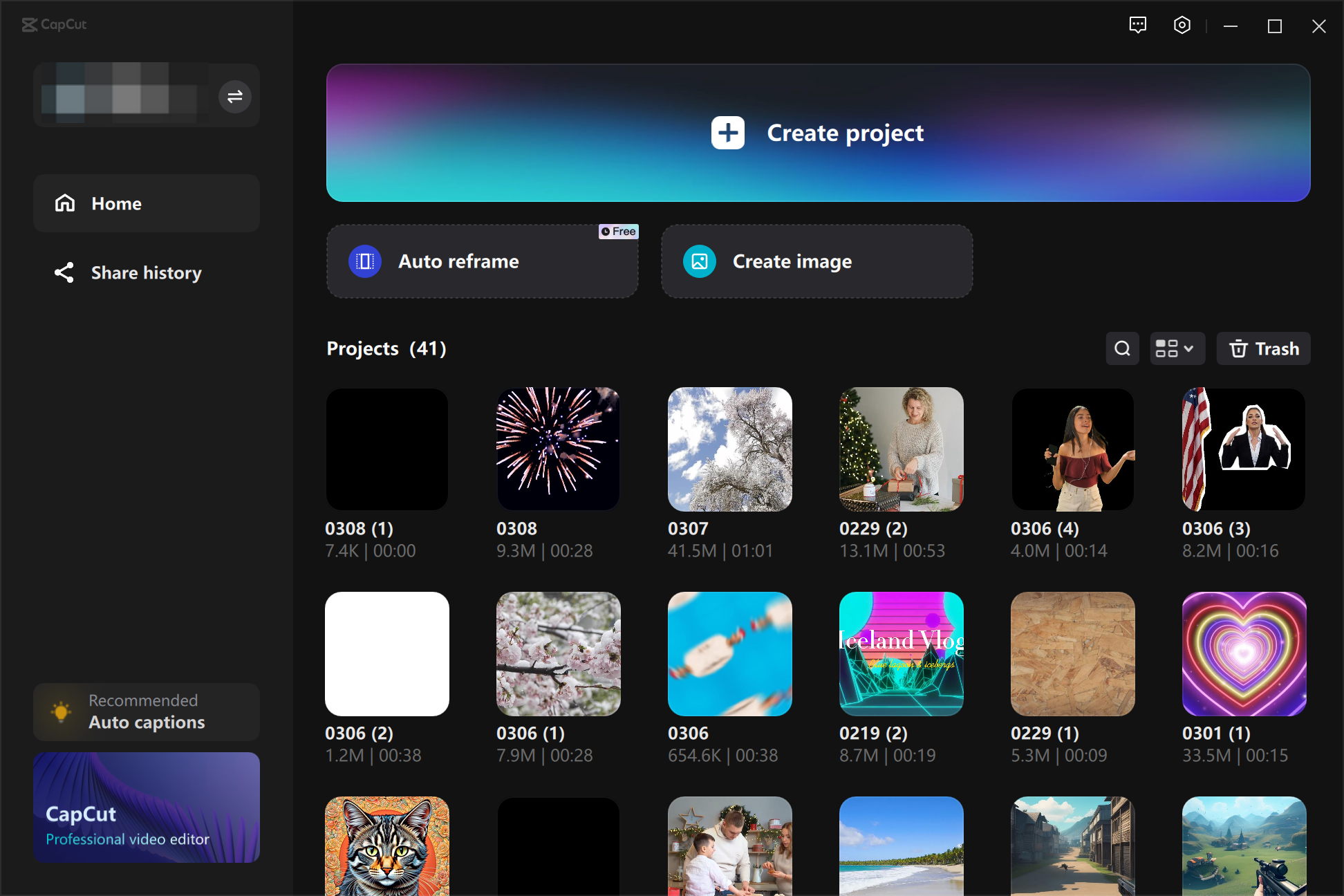Open the cat illustration project thumbnail
This screenshot has height=896, width=1344.
tap(386, 846)
